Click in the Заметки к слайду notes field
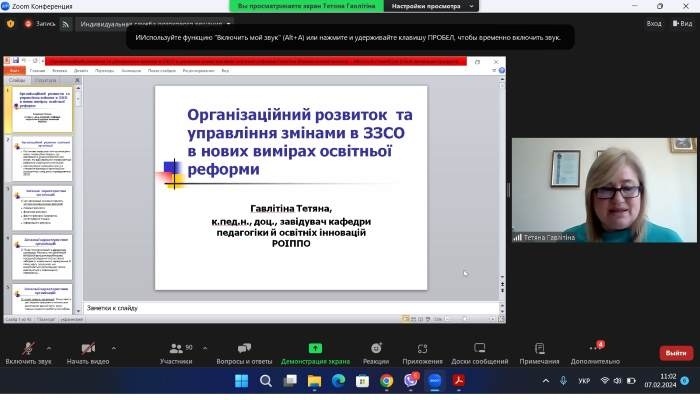 point(290,308)
